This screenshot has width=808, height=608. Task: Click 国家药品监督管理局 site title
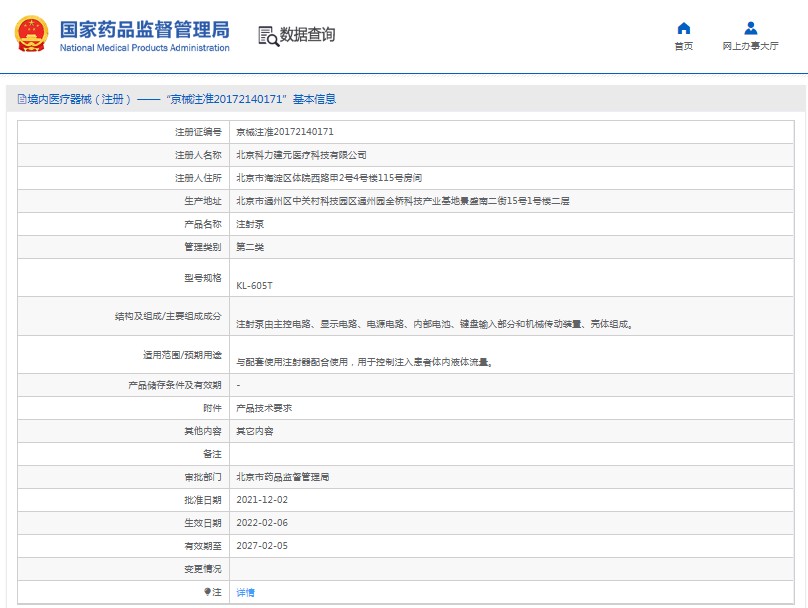click(x=145, y=29)
